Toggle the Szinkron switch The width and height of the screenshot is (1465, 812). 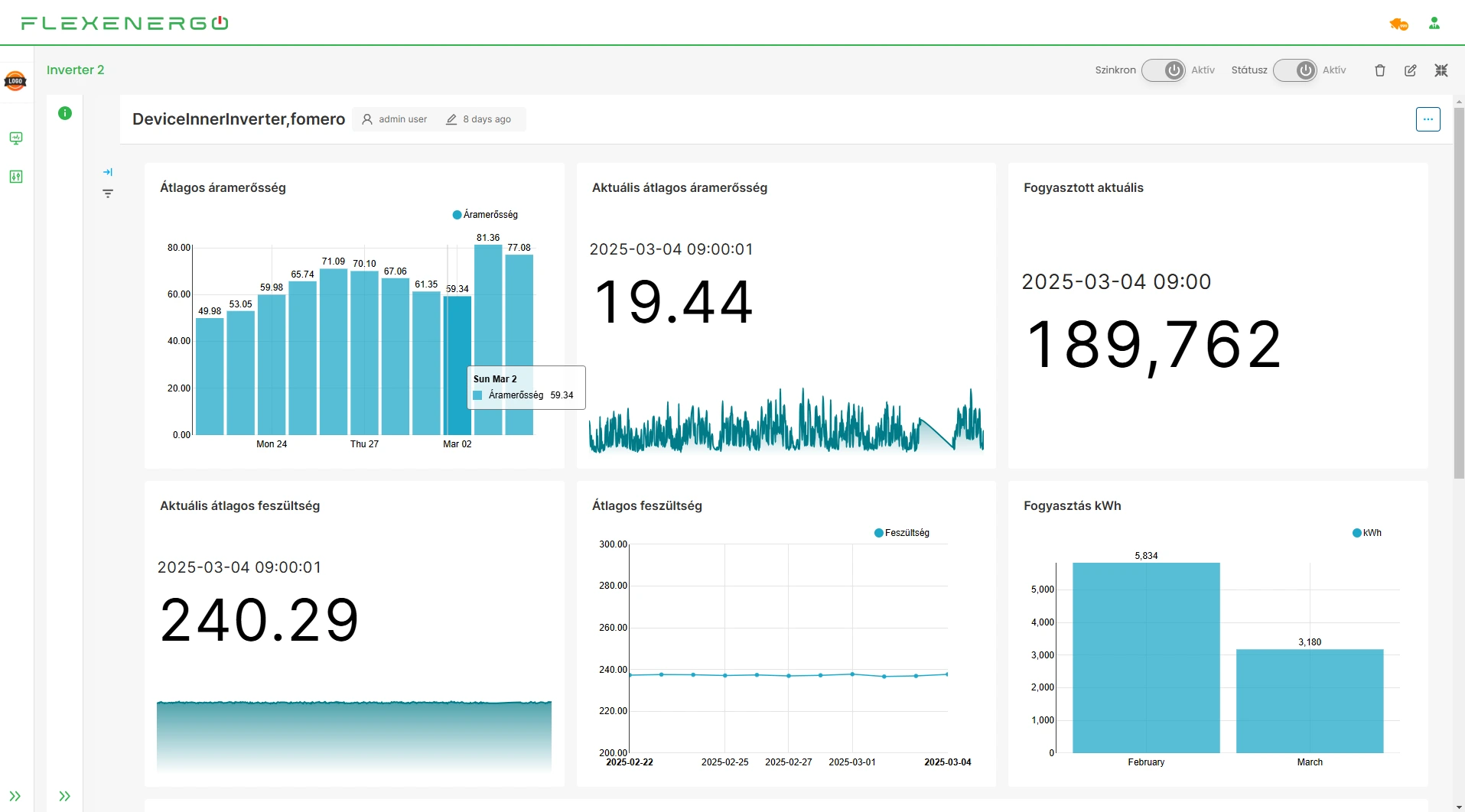(1164, 70)
